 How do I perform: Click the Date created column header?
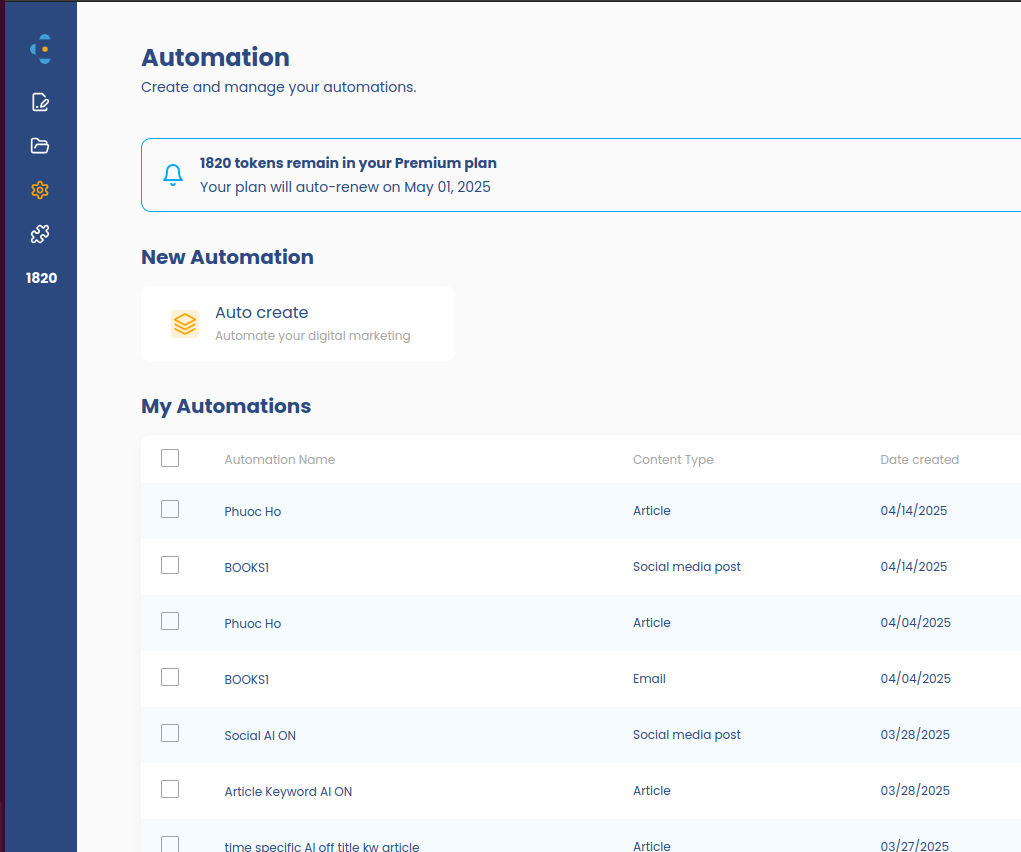tap(919, 460)
